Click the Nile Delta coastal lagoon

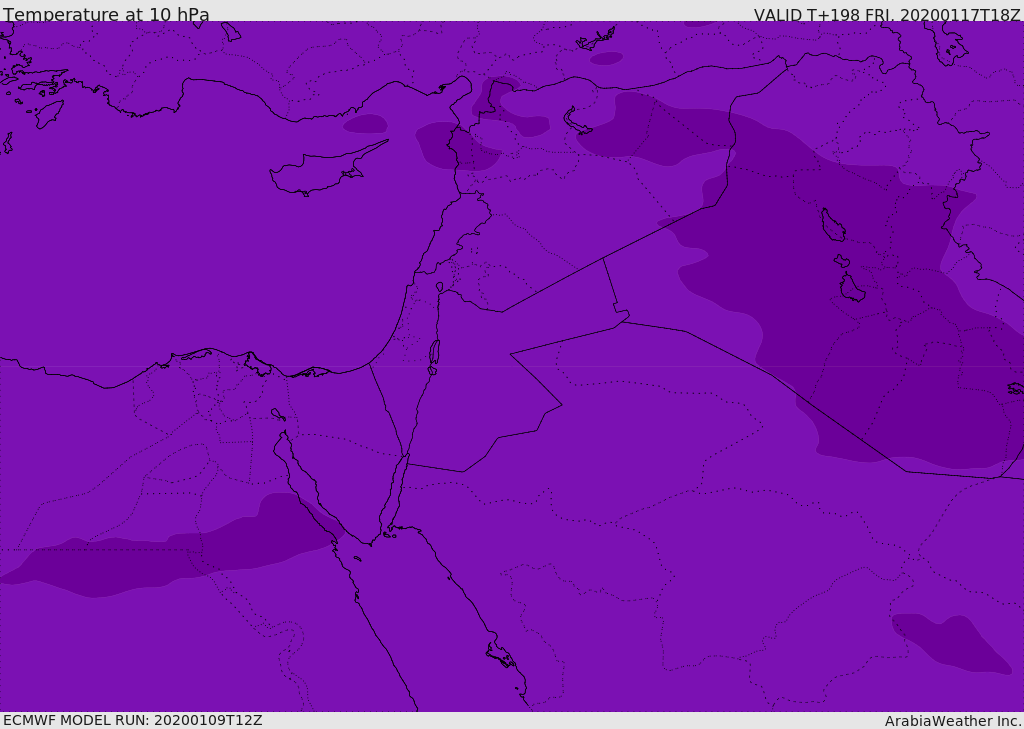pos(257,364)
